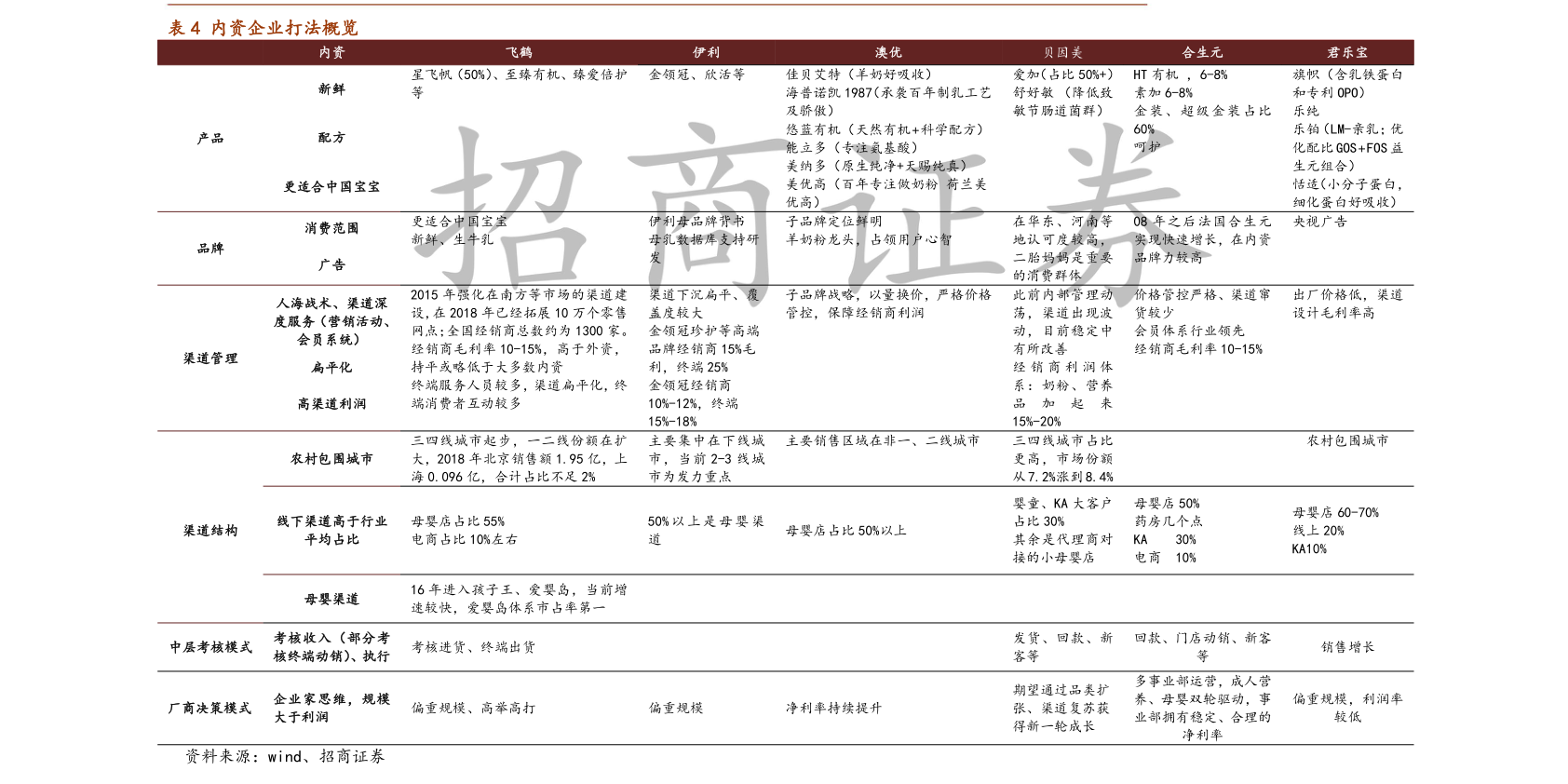Select the 飞鹤 column header
Viewport: 1568px width, 784px height.
(x=520, y=52)
